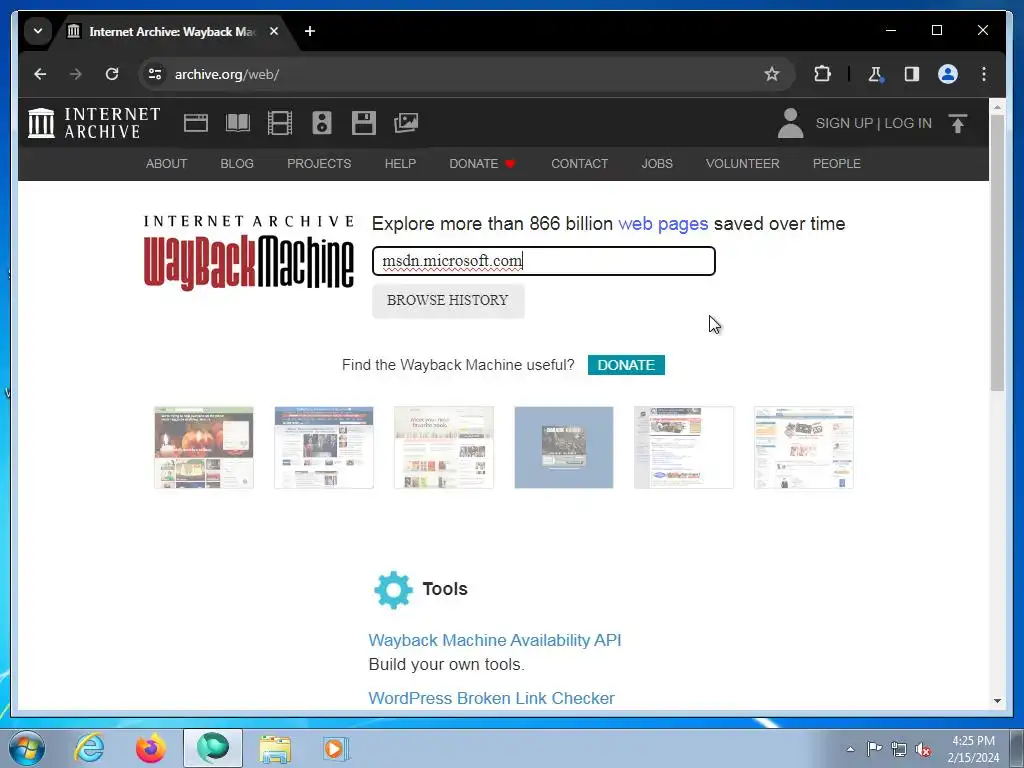1024x768 pixels.
Task: Go back with browser back arrow
Action: (x=40, y=74)
